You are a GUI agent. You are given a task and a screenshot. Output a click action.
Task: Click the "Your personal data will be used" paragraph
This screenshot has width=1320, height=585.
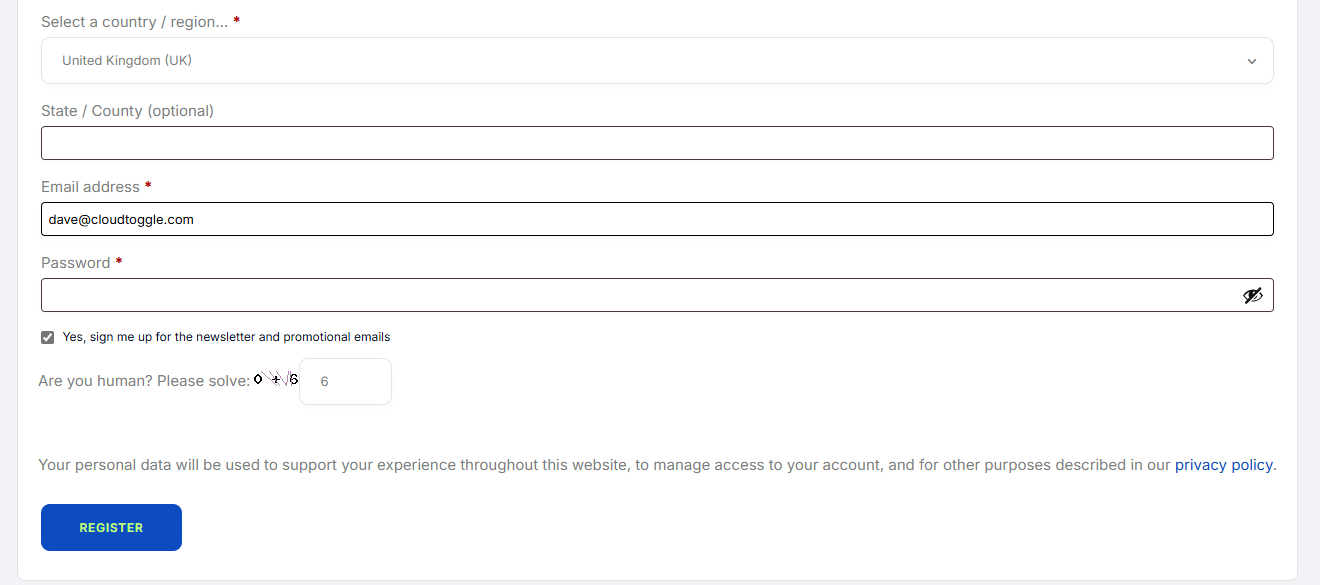pos(657,465)
